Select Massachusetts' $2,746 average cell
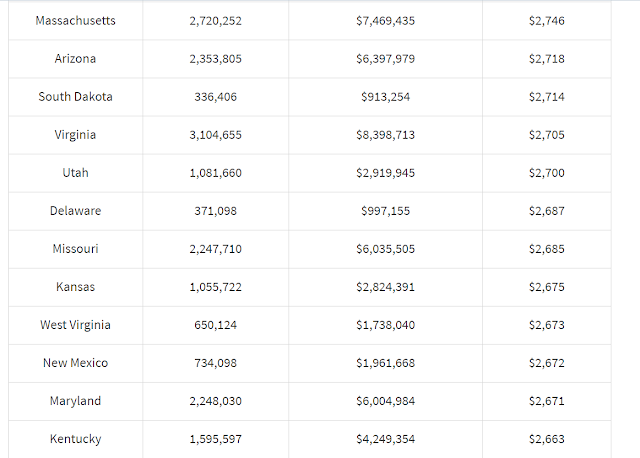This screenshot has width=640, height=458. (546, 21)
